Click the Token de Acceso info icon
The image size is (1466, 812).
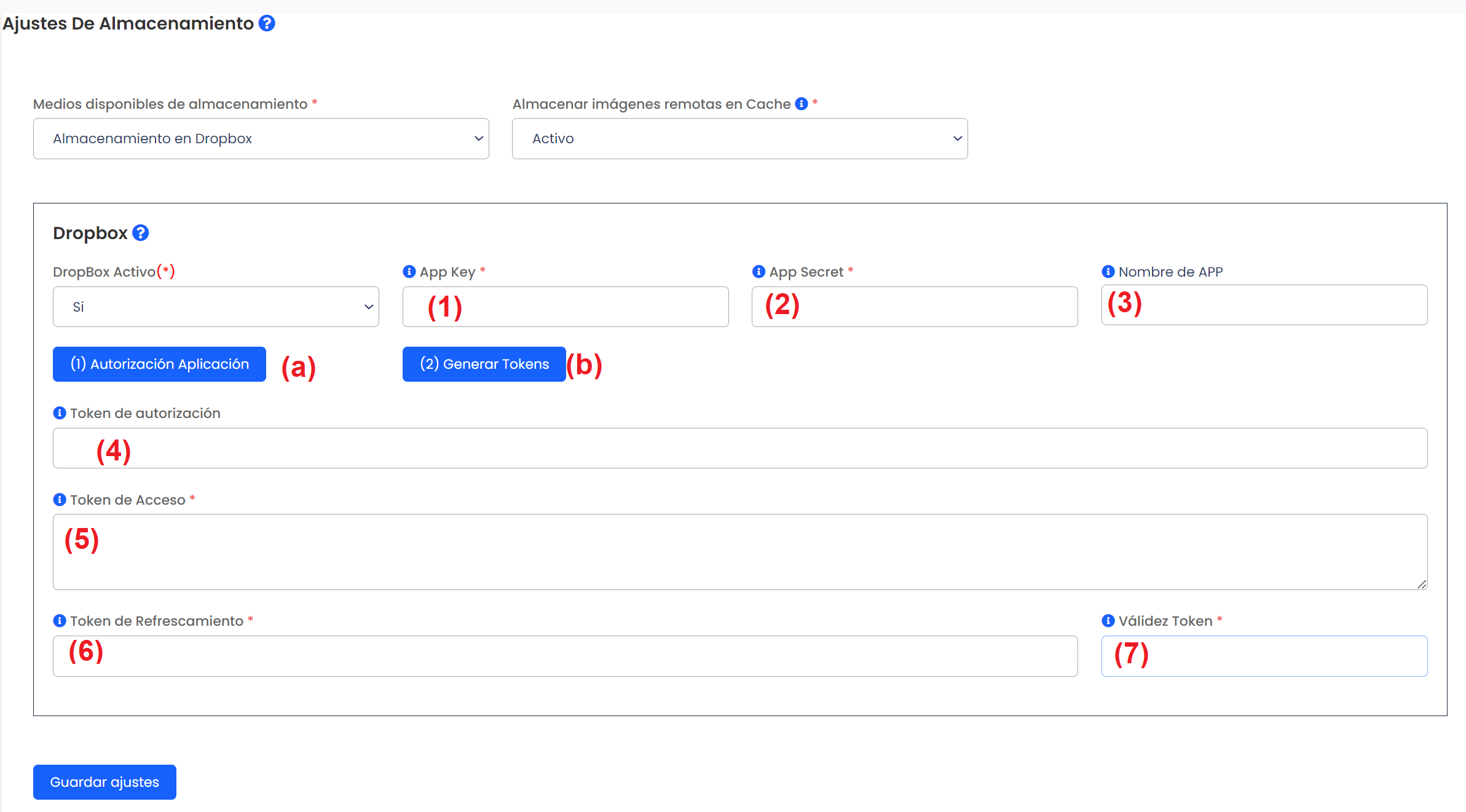60,500
